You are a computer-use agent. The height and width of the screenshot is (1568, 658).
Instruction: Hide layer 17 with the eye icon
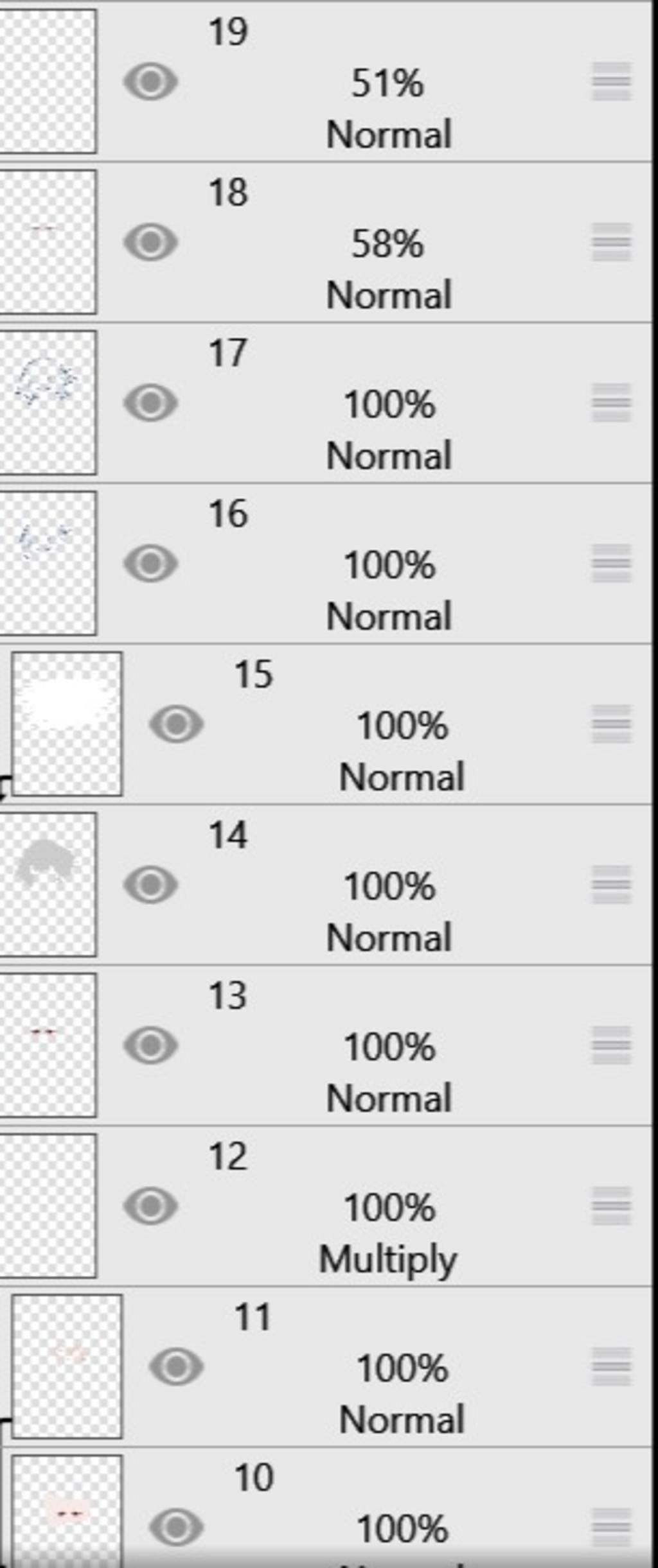(x=150, y=403)
